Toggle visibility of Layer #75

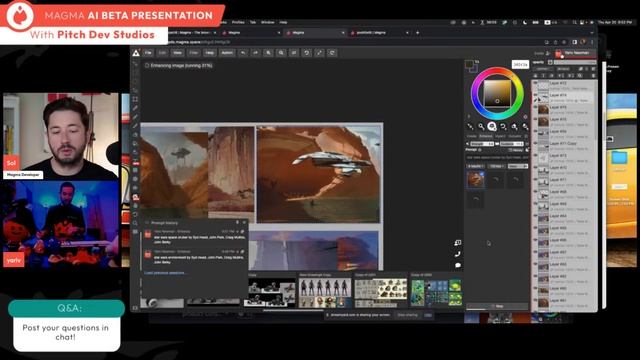(535, 107)
